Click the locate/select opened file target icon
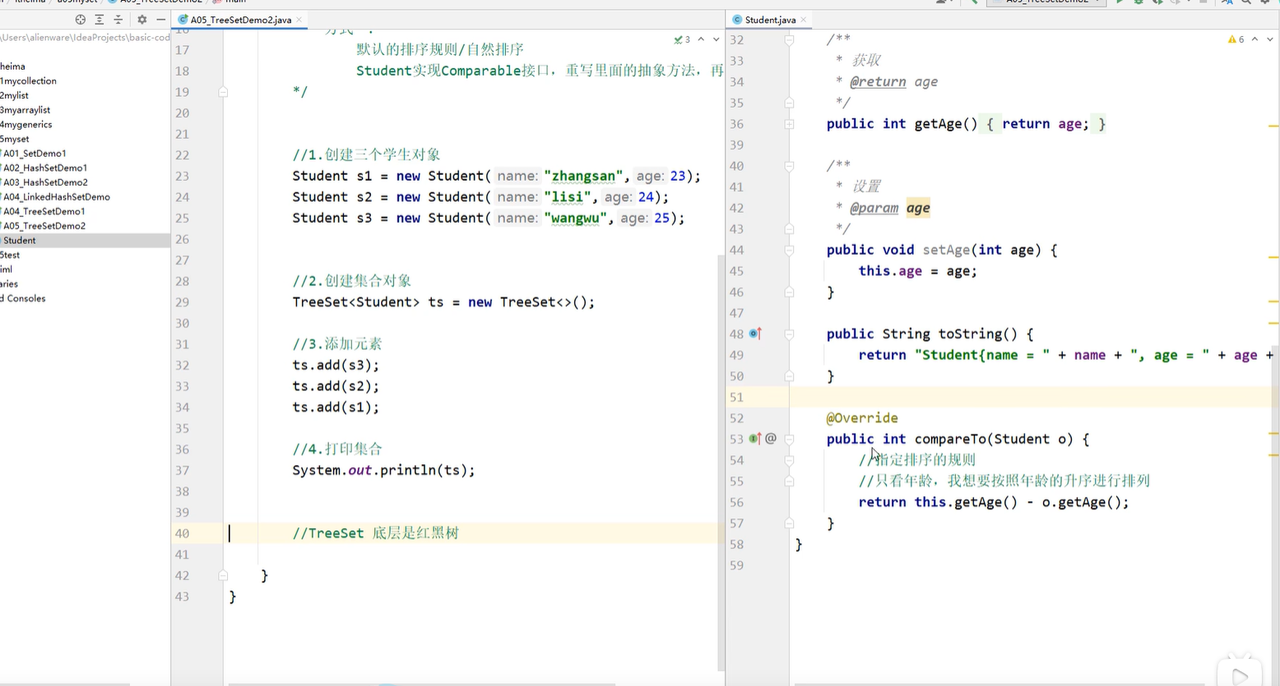Viewport: 1280px width, 686px height. pyautogui.click(x=81, y=20)
